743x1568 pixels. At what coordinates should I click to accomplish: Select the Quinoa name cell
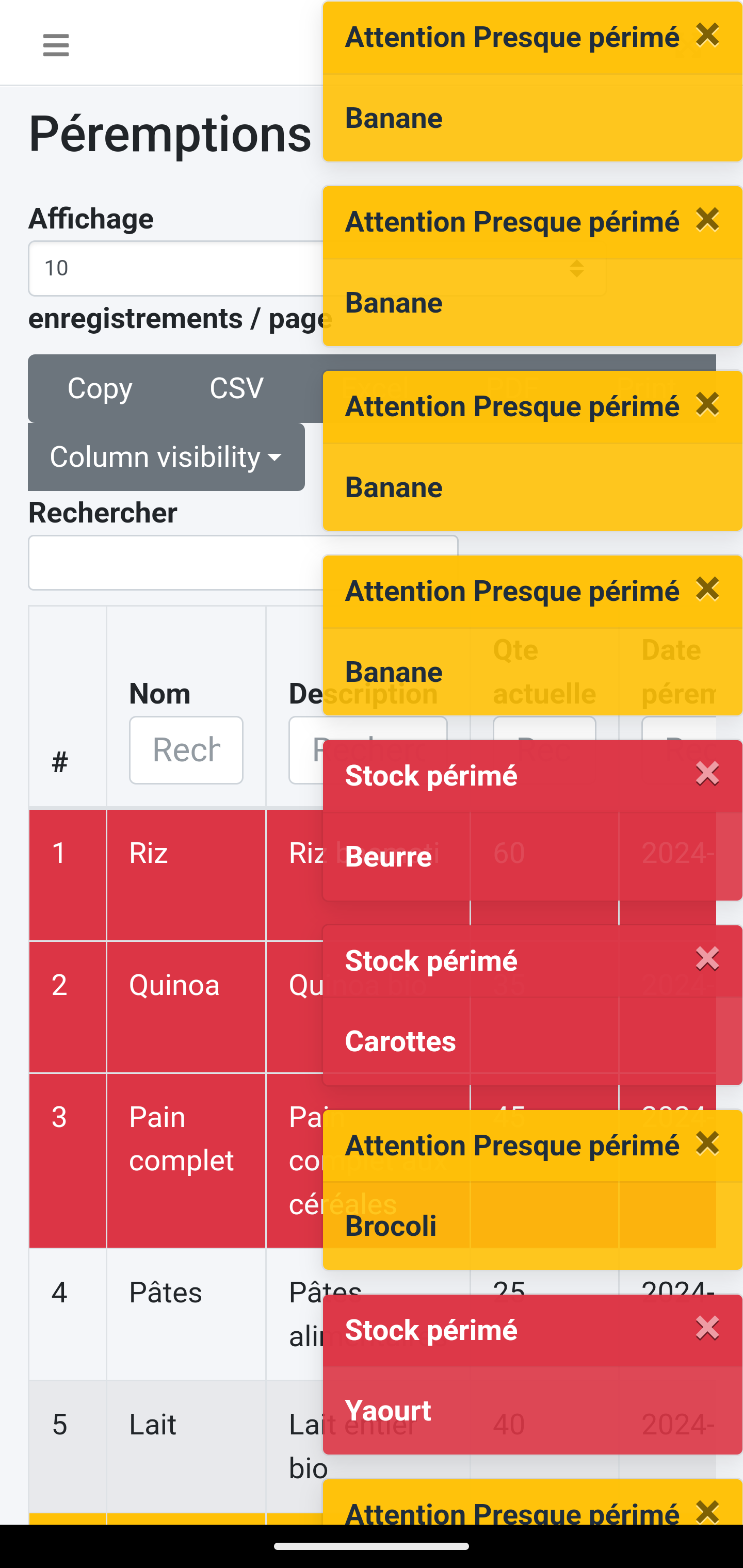pyautogui.click(x=174, y=986)
